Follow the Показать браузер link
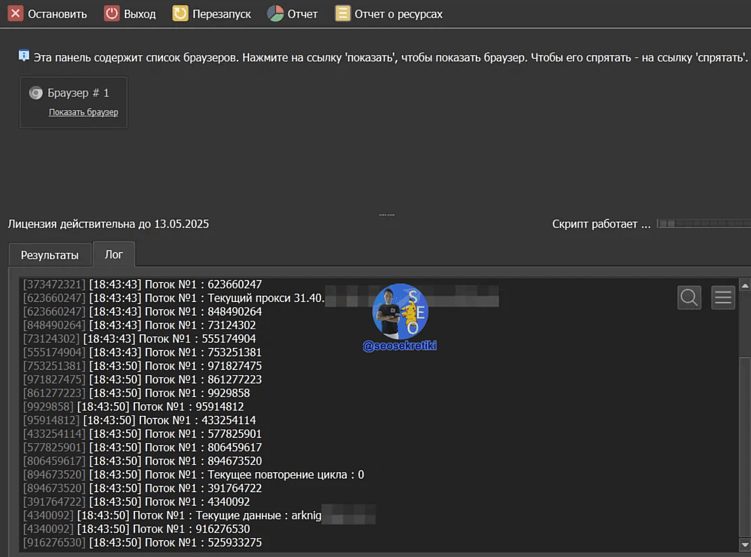The height and width of the screenshot is (557, 751). [x=83, y=113]
